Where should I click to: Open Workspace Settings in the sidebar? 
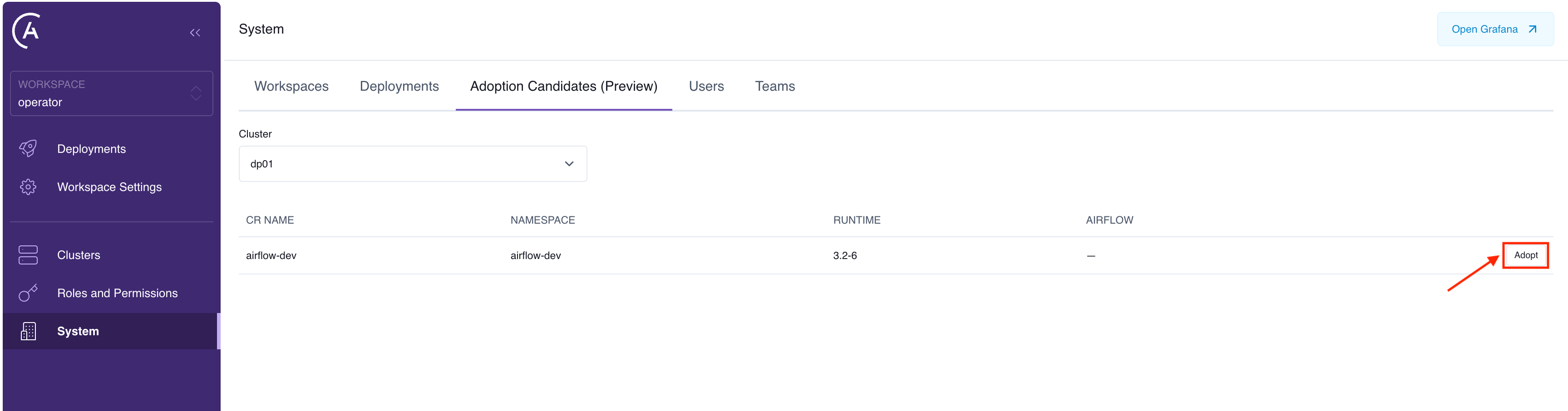coord(111,186)
